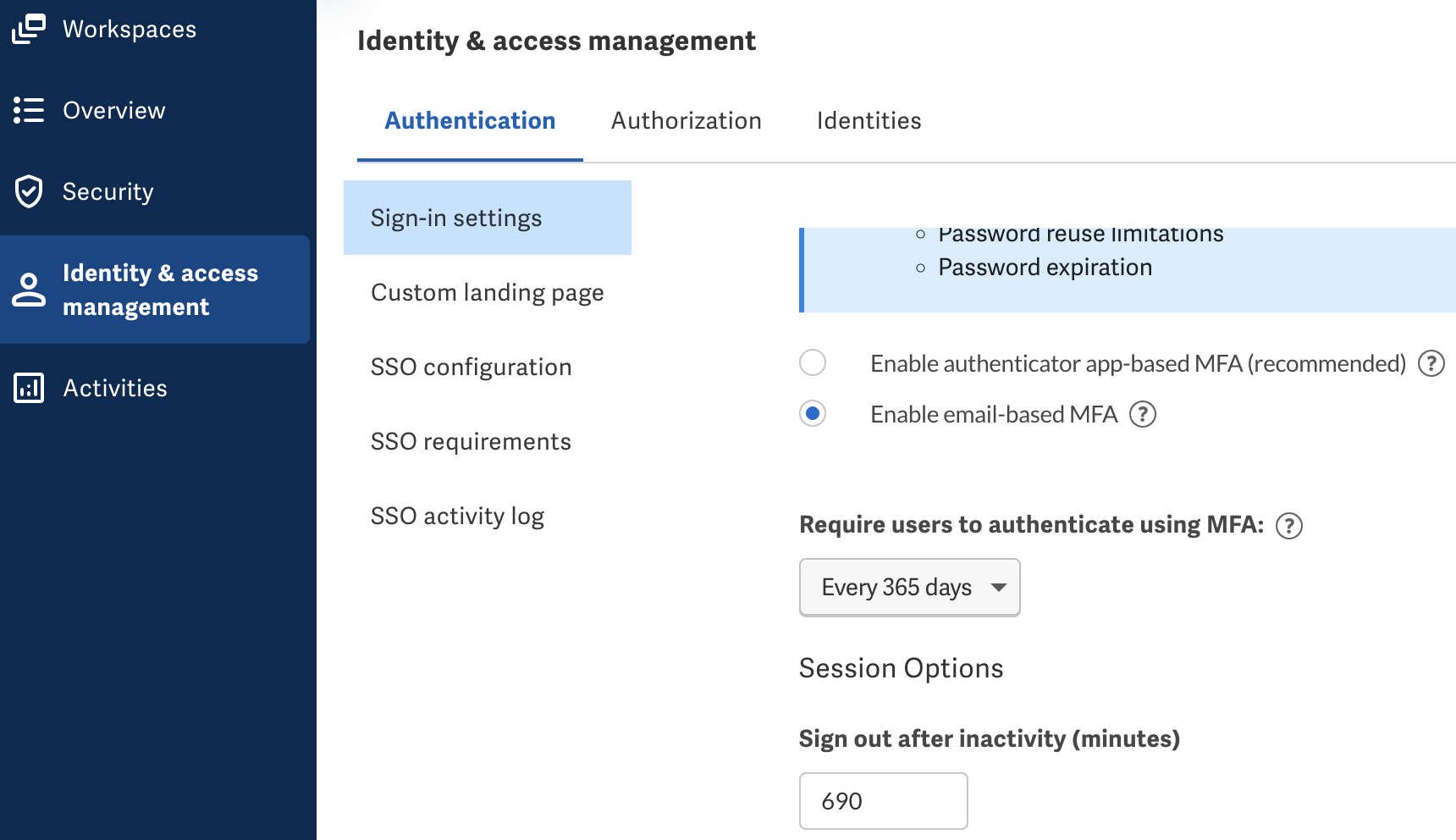The image size is (1456, 840).
Task: Open Custom landing page section
Action: pos(488,292)
